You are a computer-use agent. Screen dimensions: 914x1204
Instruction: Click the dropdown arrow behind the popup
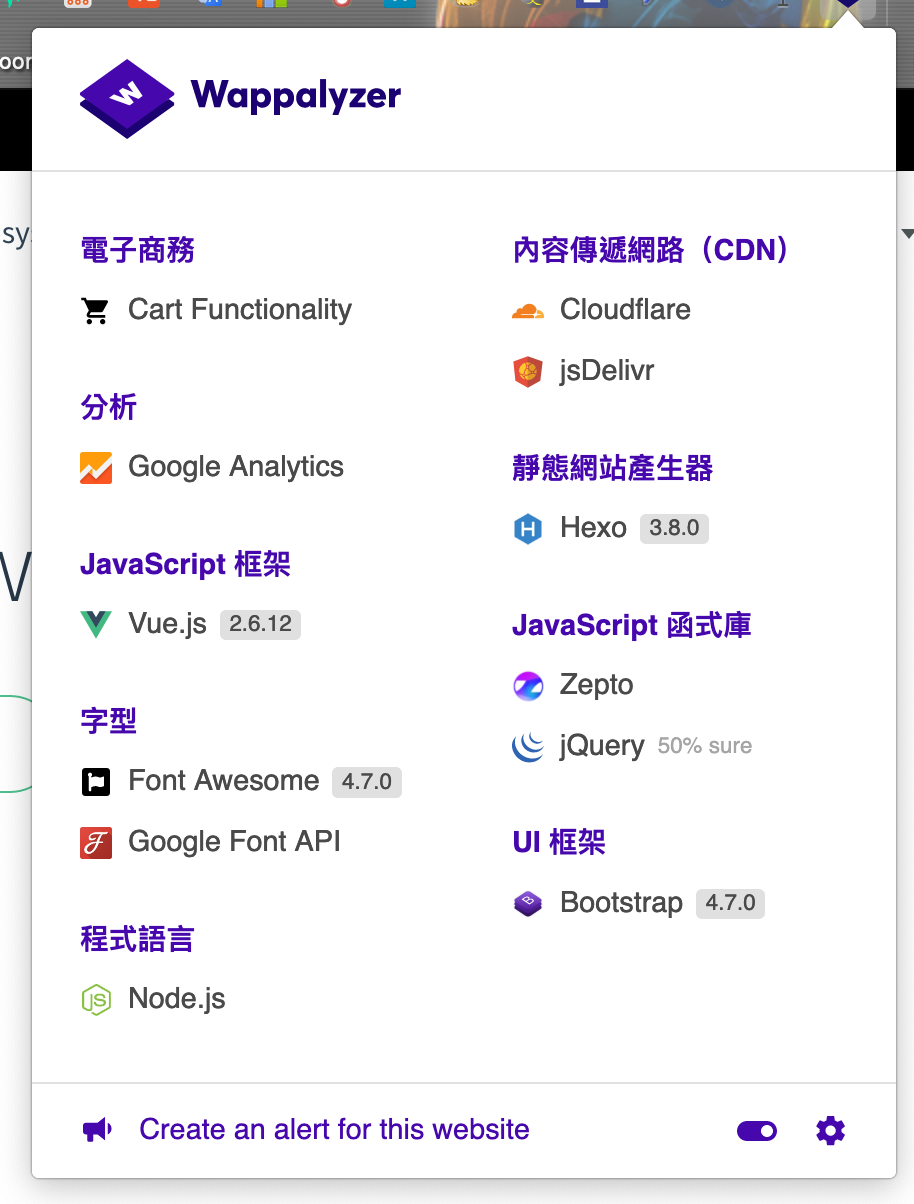pos(907,234)
